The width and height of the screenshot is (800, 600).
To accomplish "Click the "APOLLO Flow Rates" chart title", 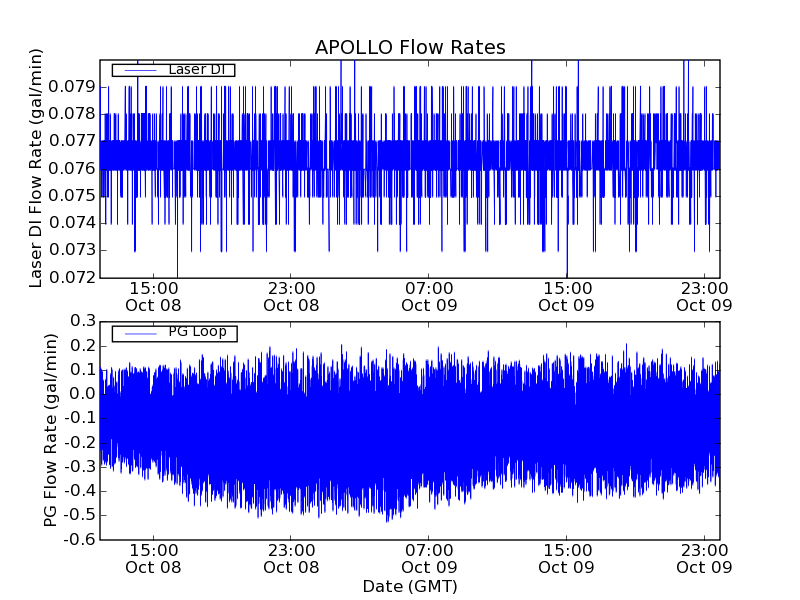I will [x=410, y=47].
